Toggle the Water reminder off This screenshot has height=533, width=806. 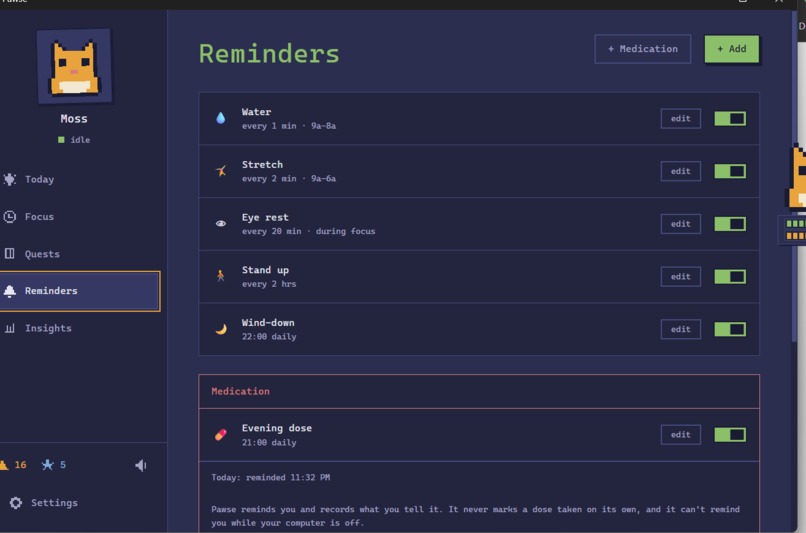(x=730, y=119)
